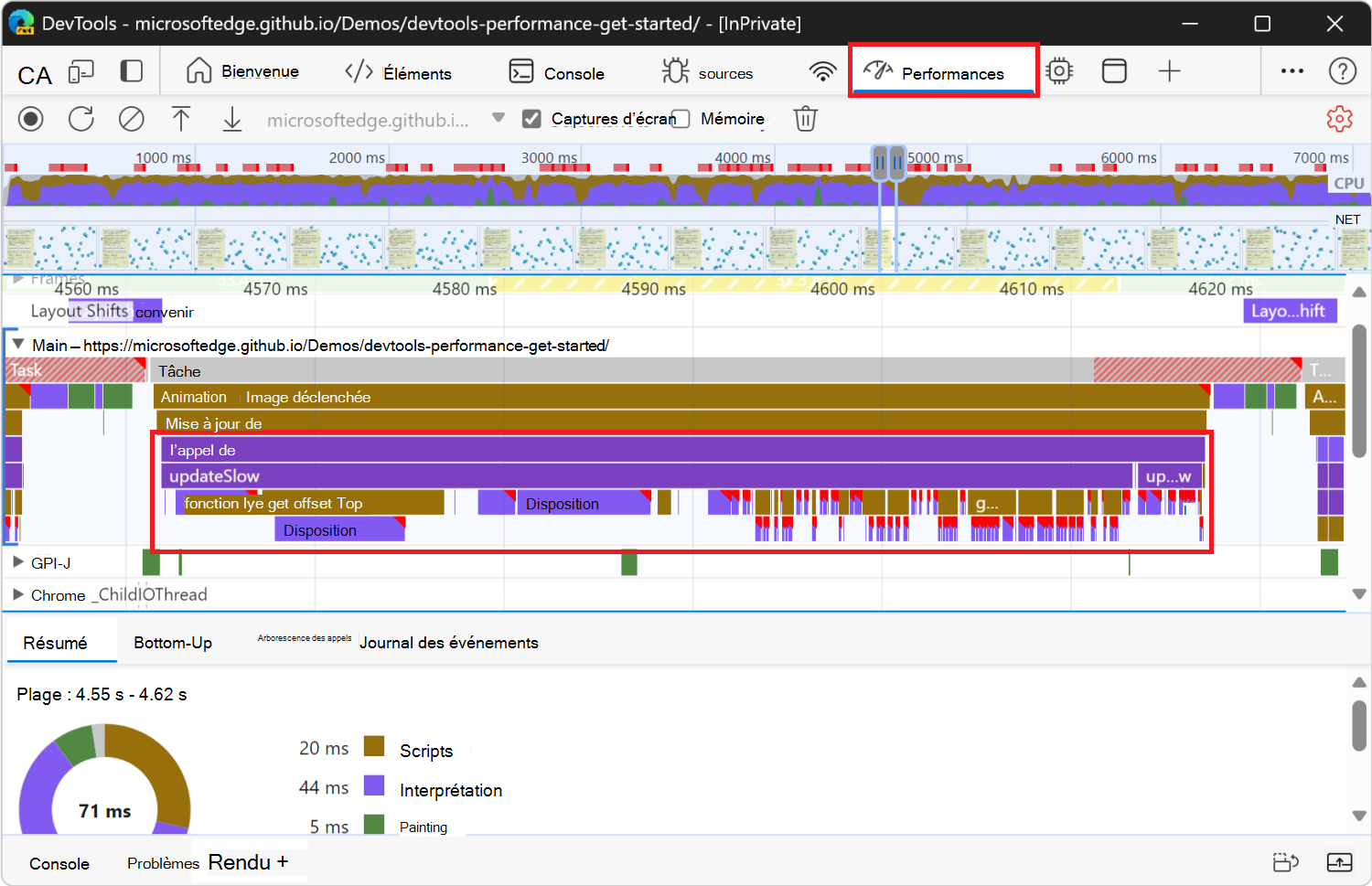Start recording with the Record button
1372x886 pixels.
(x=31, y=119)
